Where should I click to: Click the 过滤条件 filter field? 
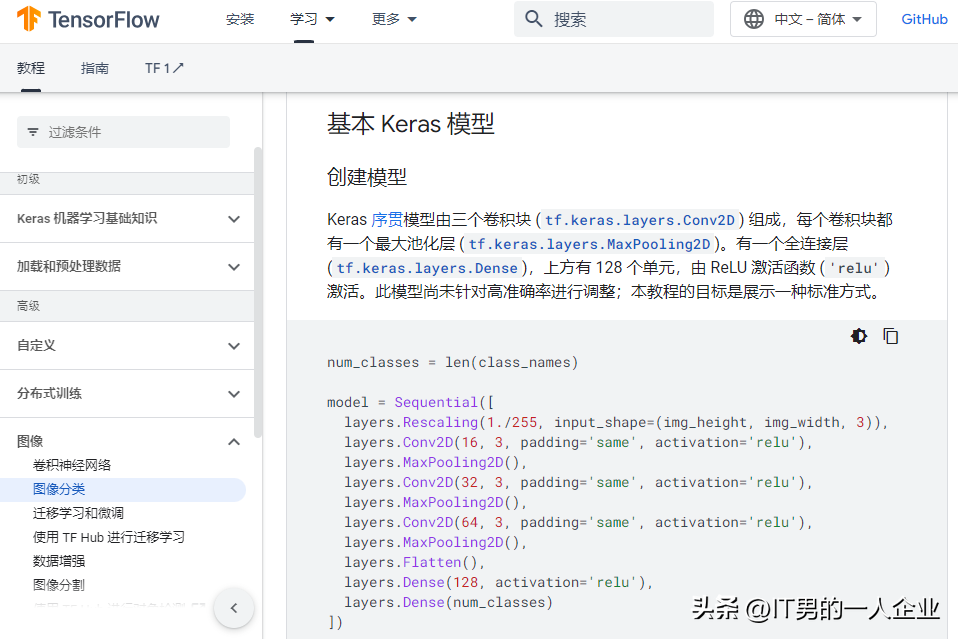click(123, 132)
